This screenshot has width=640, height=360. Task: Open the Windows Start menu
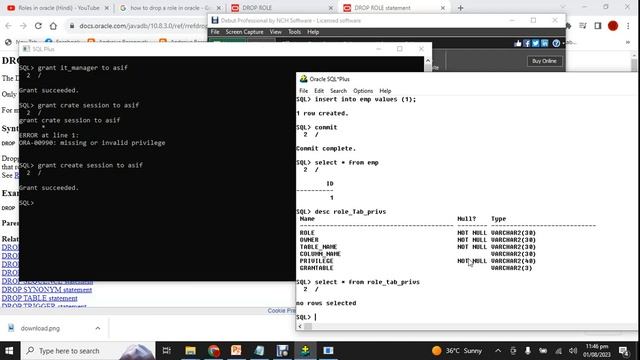pos(9,351)
